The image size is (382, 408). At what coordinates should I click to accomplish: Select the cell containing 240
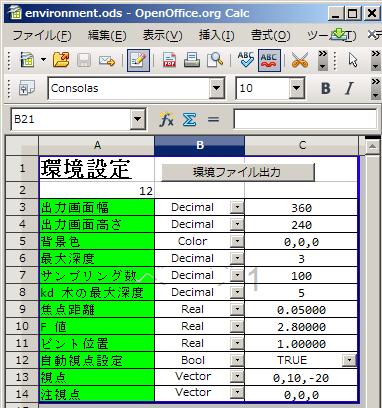click(301, 225)
